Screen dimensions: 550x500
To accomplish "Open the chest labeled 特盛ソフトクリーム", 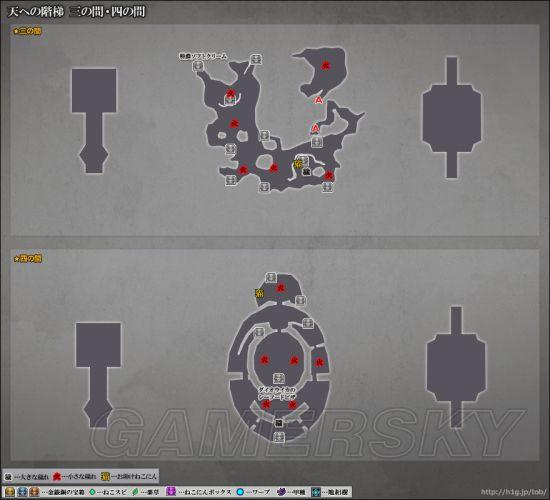I will 199,65.
